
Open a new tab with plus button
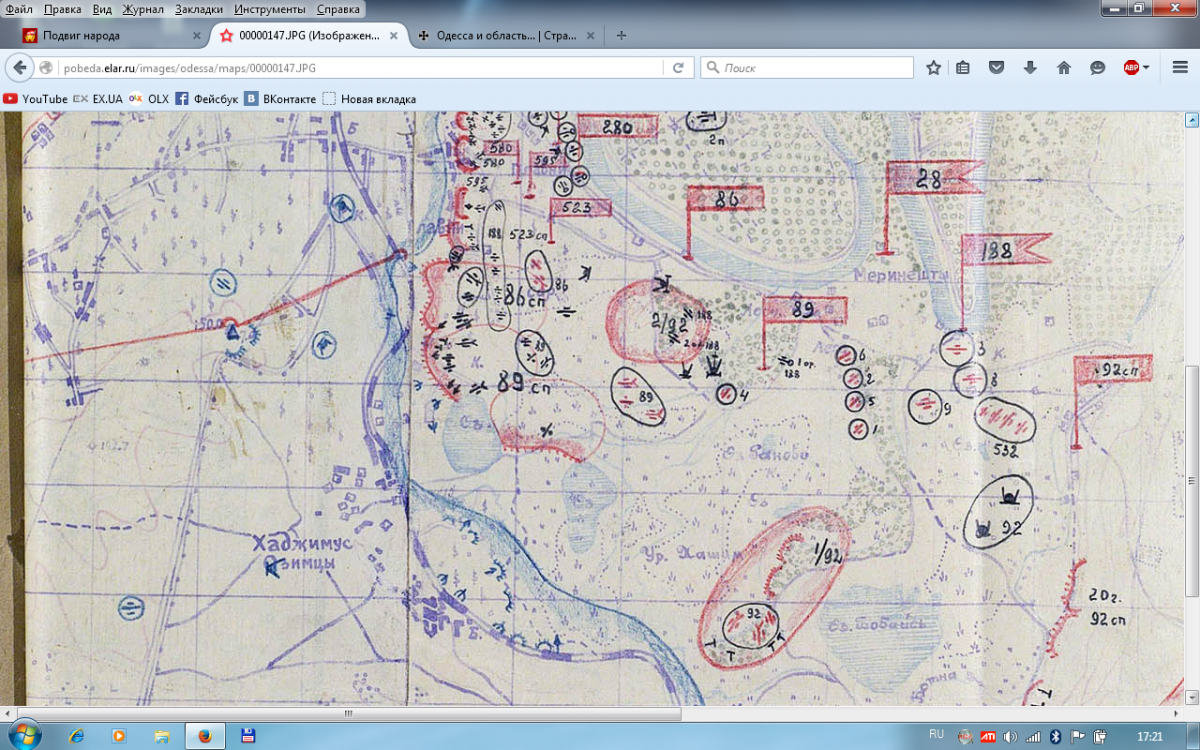click(621, 35)
